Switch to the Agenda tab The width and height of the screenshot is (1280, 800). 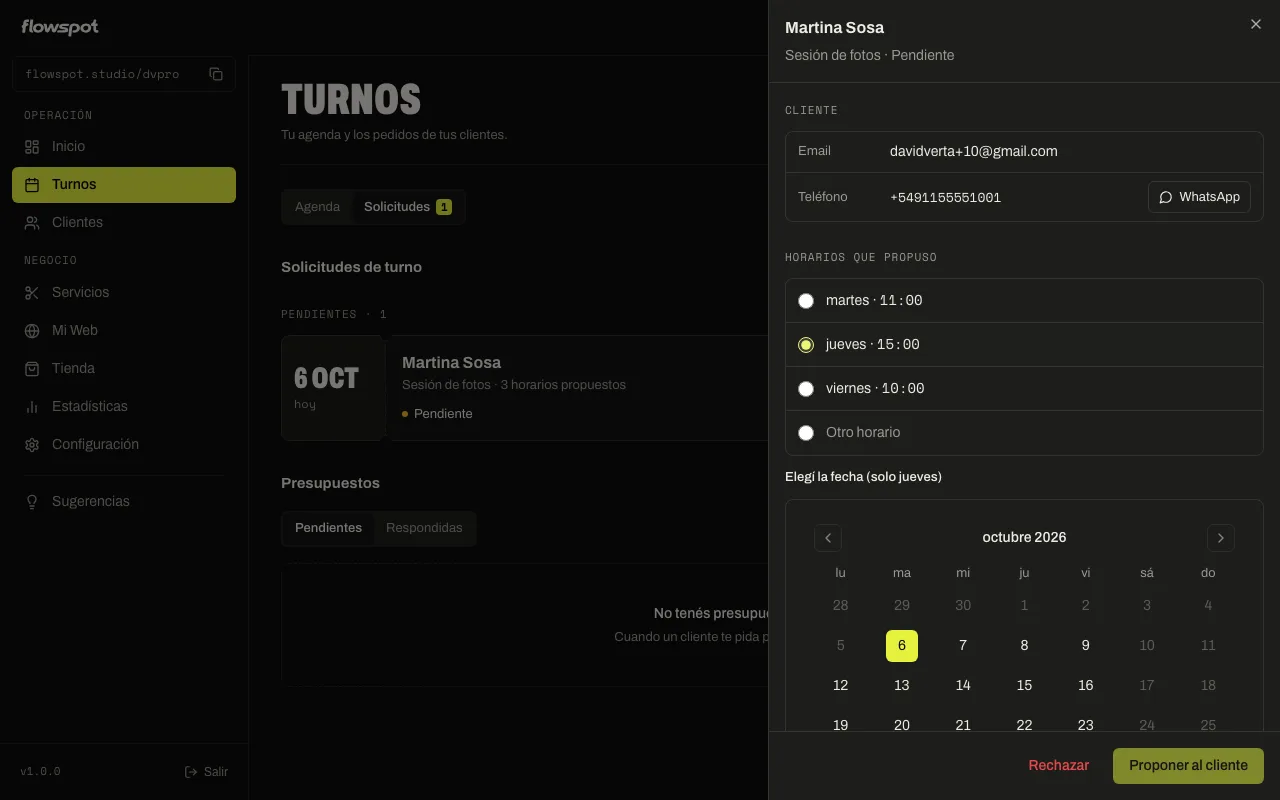(x=317, y=207)
